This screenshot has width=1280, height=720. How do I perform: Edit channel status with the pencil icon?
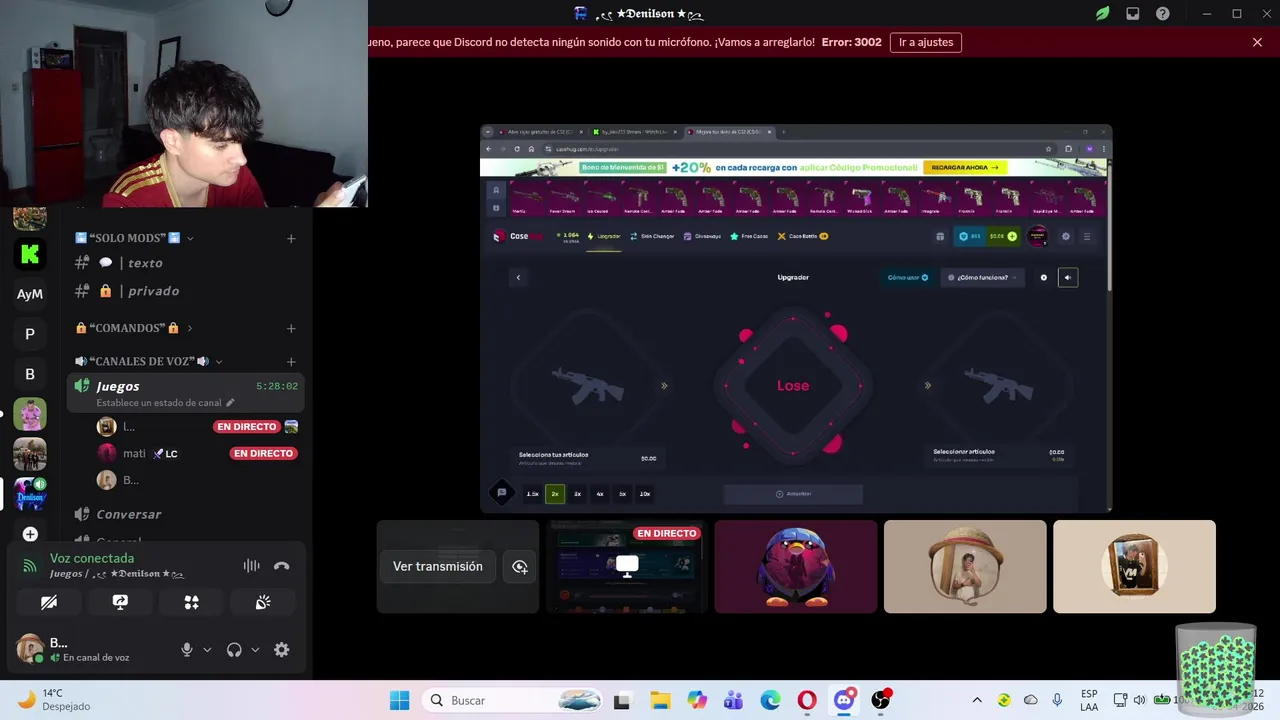click(230, 403)
